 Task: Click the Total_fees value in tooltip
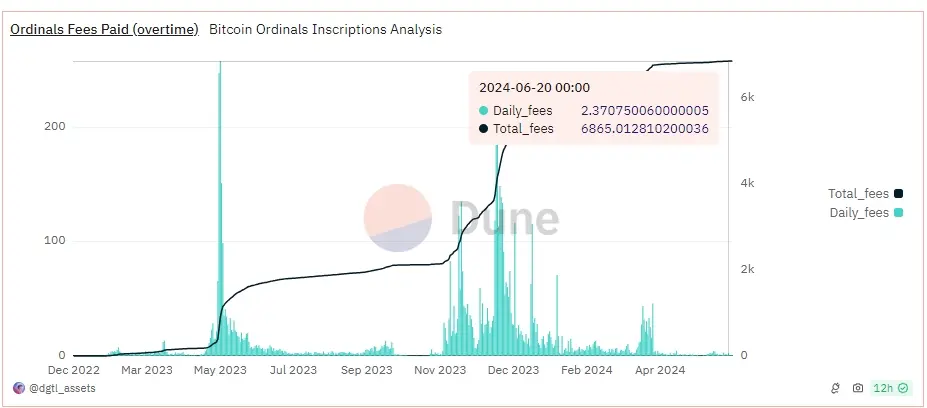[644, 129]
